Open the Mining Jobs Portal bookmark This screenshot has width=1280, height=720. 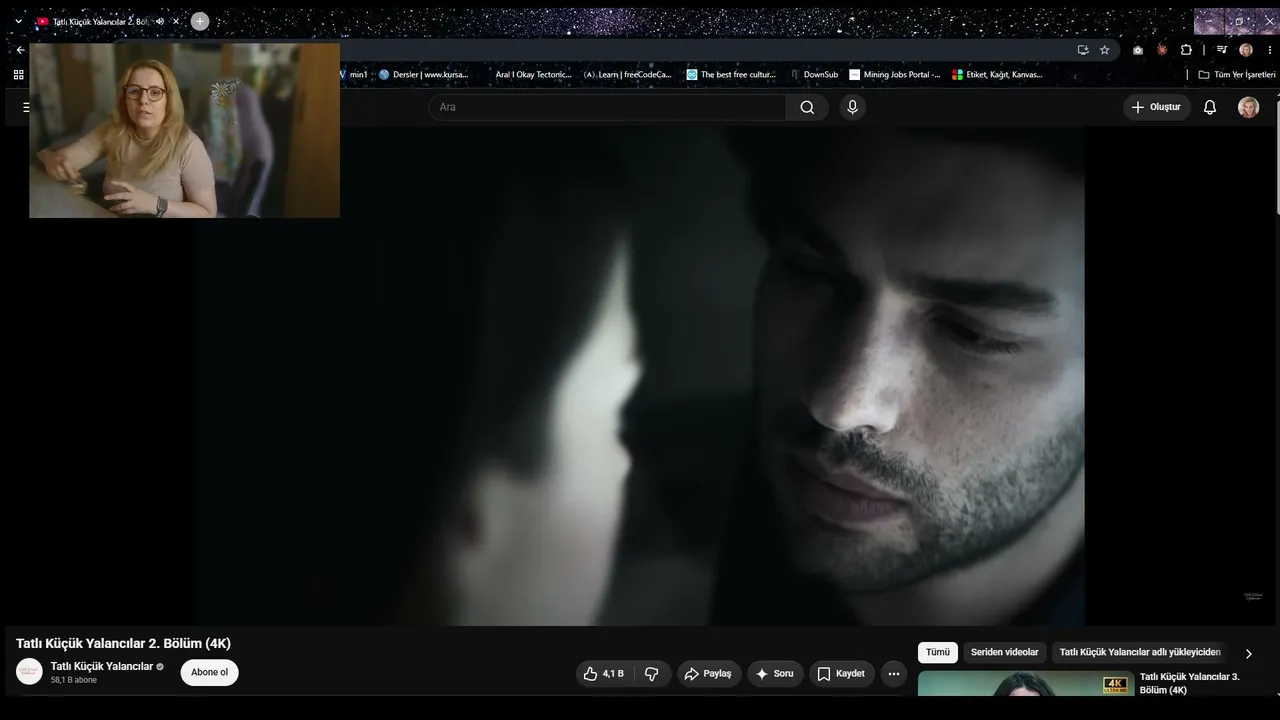click(895, 75)
